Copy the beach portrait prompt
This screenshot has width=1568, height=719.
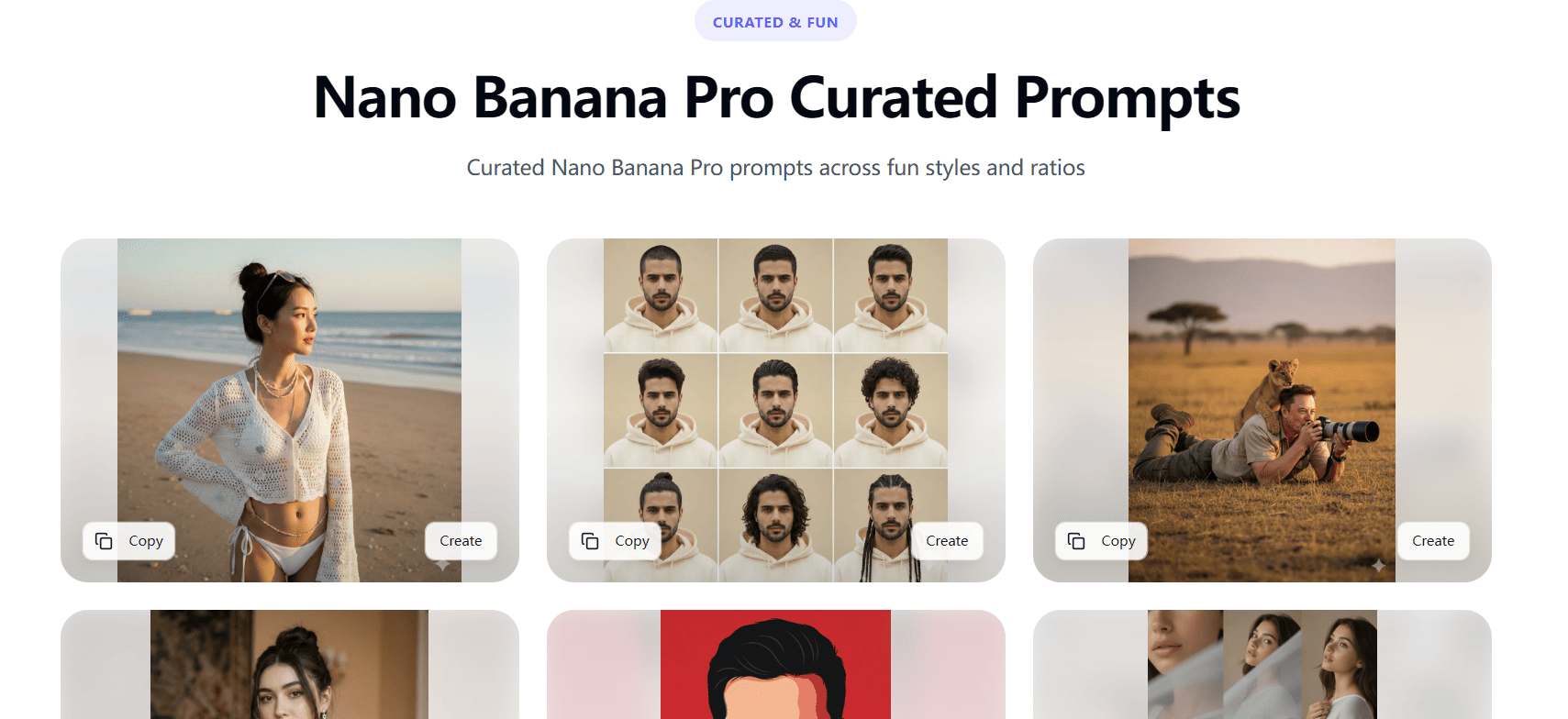tap(128, 541)
